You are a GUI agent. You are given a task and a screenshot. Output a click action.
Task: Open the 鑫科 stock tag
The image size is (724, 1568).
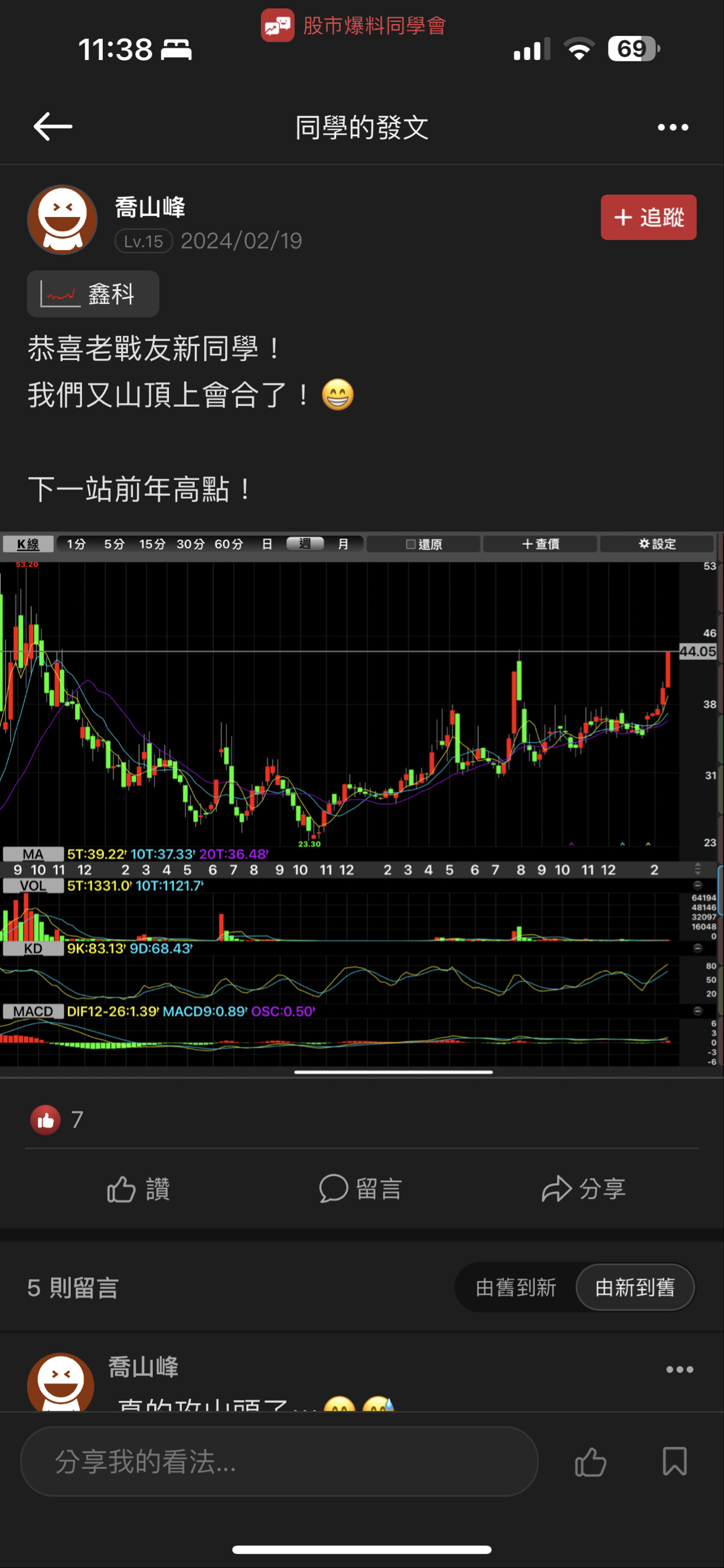[93, 294]
